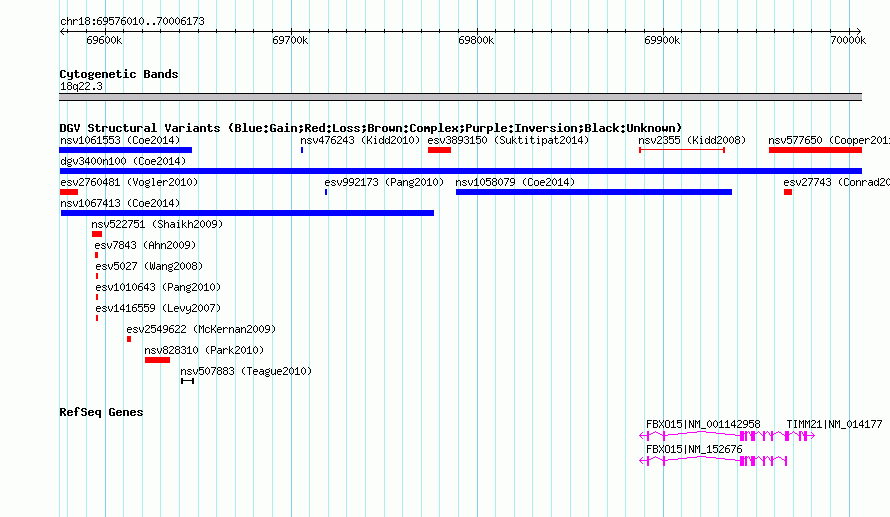Open the nsv1061553 (Coe2014) label

(120, 140)
